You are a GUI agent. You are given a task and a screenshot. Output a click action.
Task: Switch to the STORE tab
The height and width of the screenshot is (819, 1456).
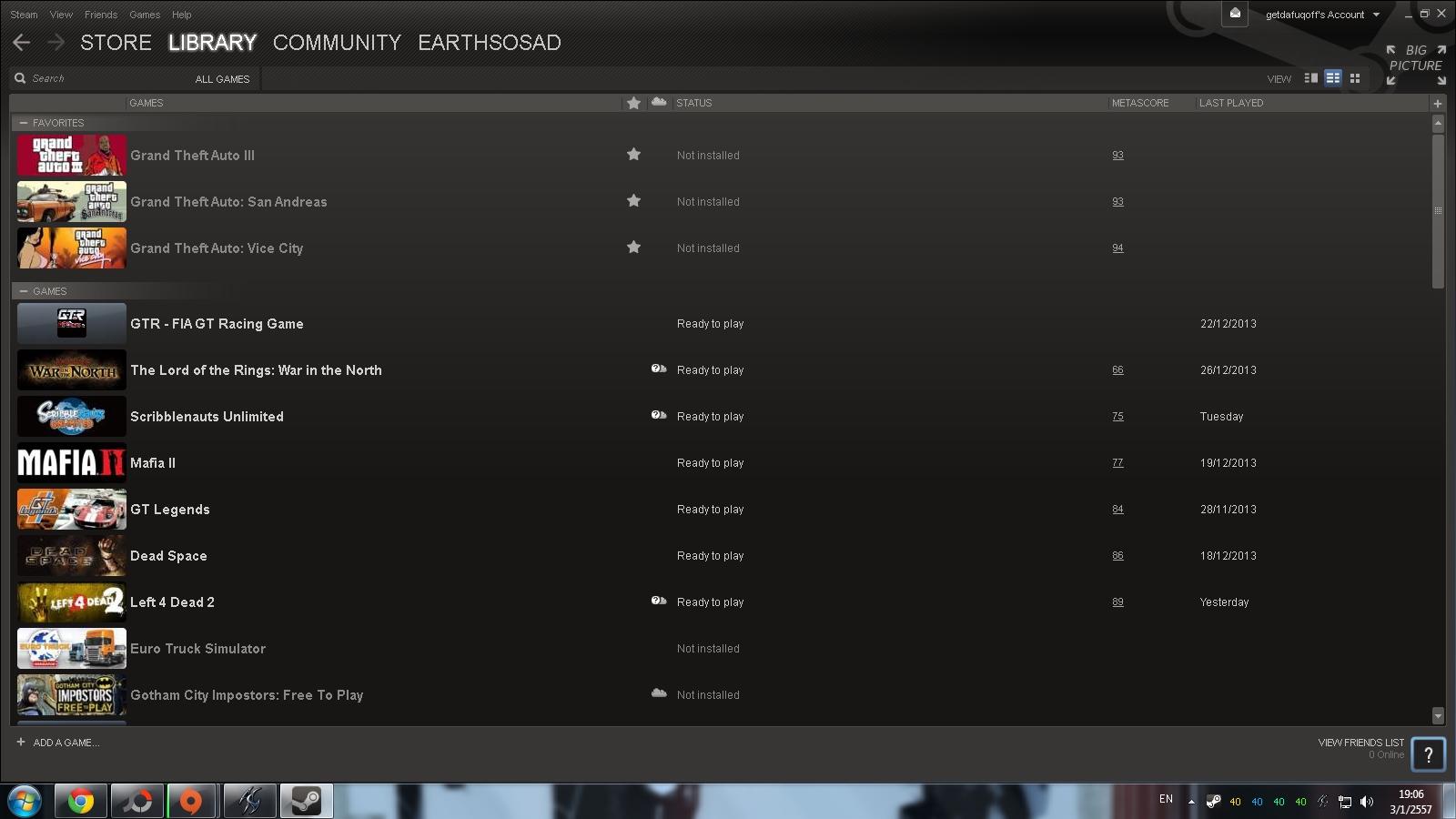(x=116, y=43)
